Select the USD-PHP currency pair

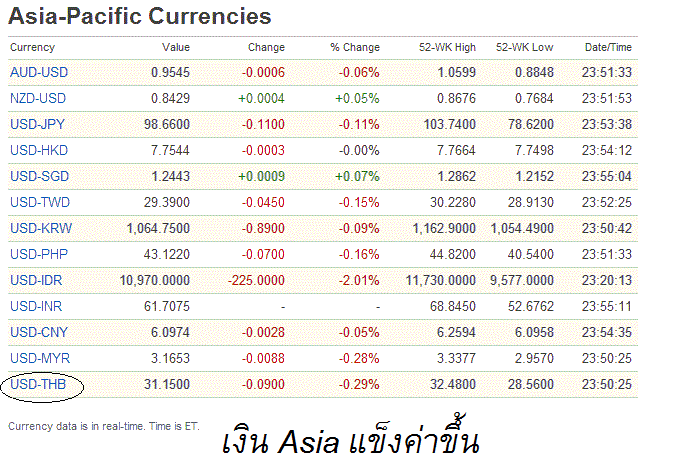point(38,254)
